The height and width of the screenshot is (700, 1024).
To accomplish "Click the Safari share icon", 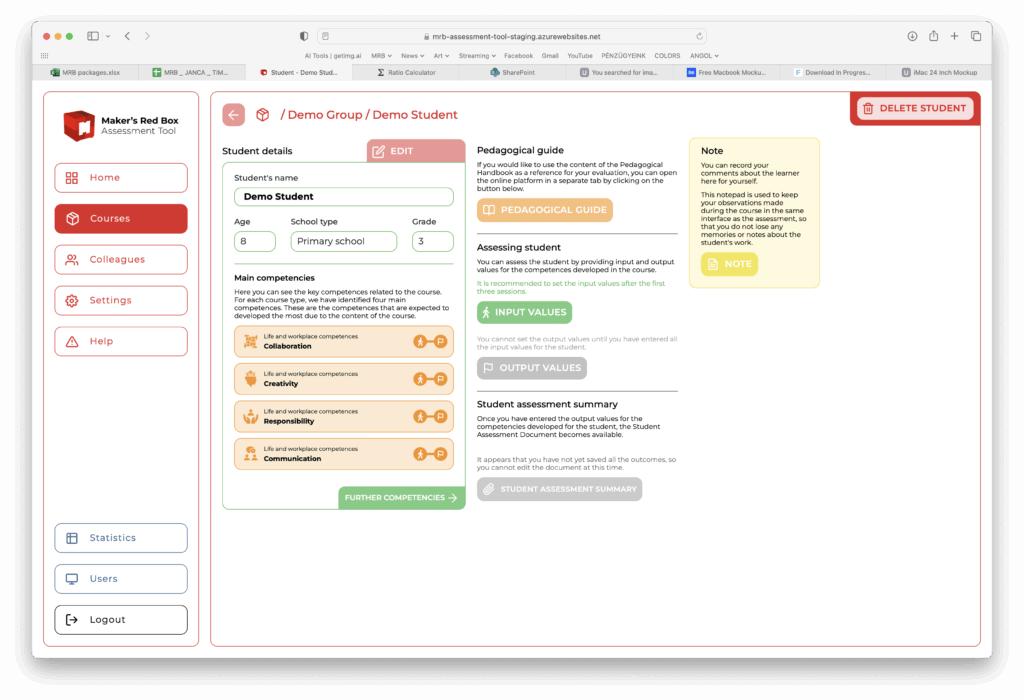I will point(933,36).
